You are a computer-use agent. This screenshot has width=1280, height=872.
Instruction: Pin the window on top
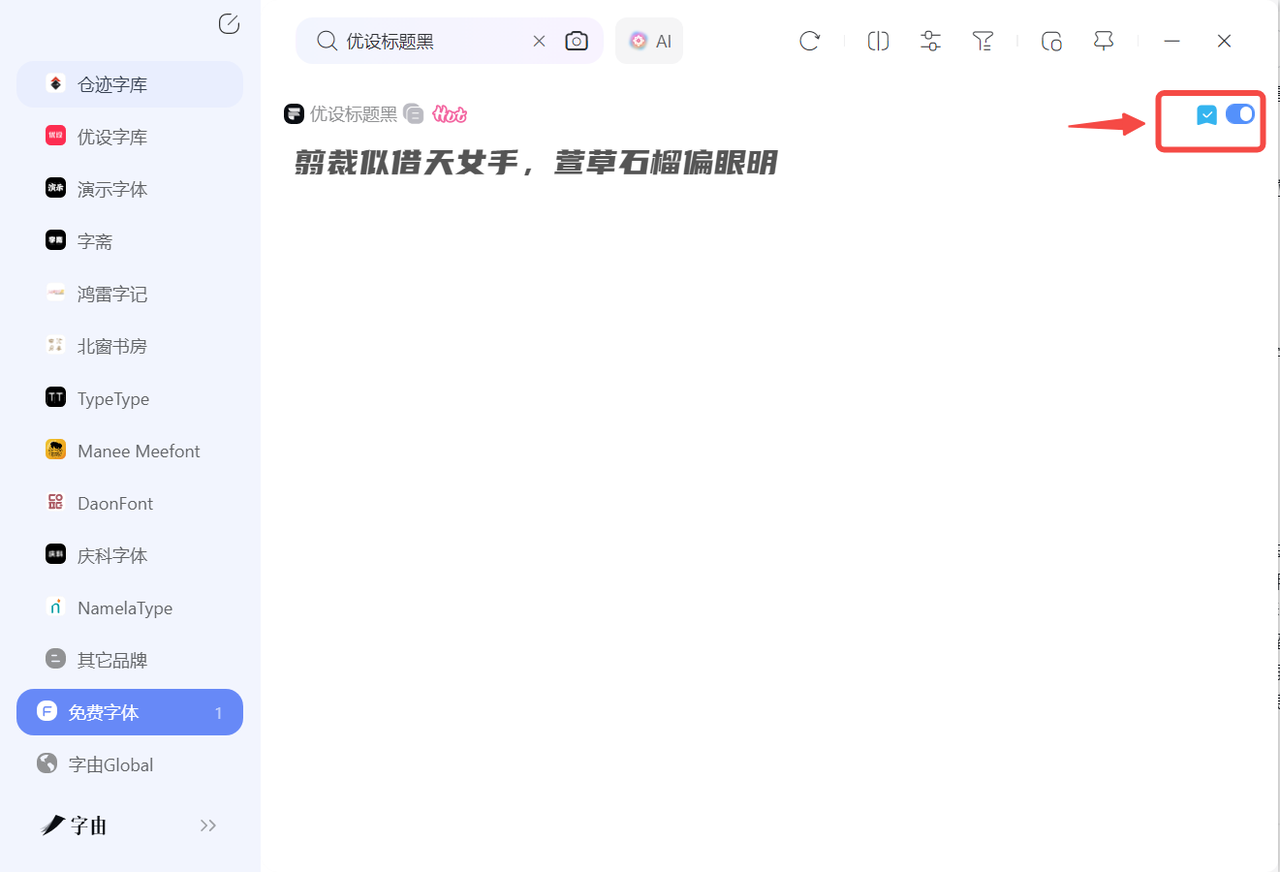click(1104, 41)
